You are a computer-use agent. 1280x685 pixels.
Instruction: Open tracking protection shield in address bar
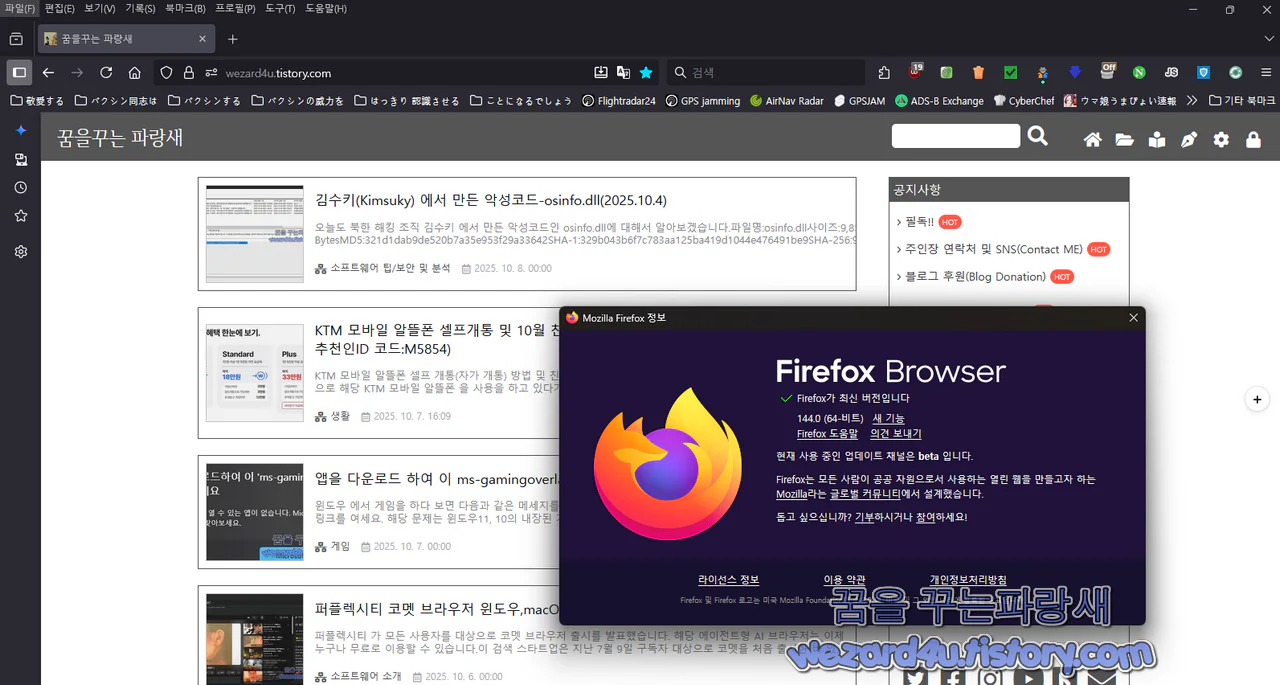point(167,72)
